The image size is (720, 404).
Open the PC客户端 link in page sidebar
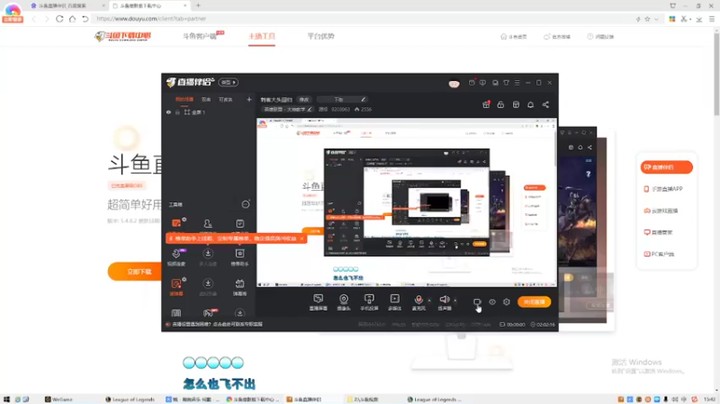pyautogui.click(x=658, y=254)
